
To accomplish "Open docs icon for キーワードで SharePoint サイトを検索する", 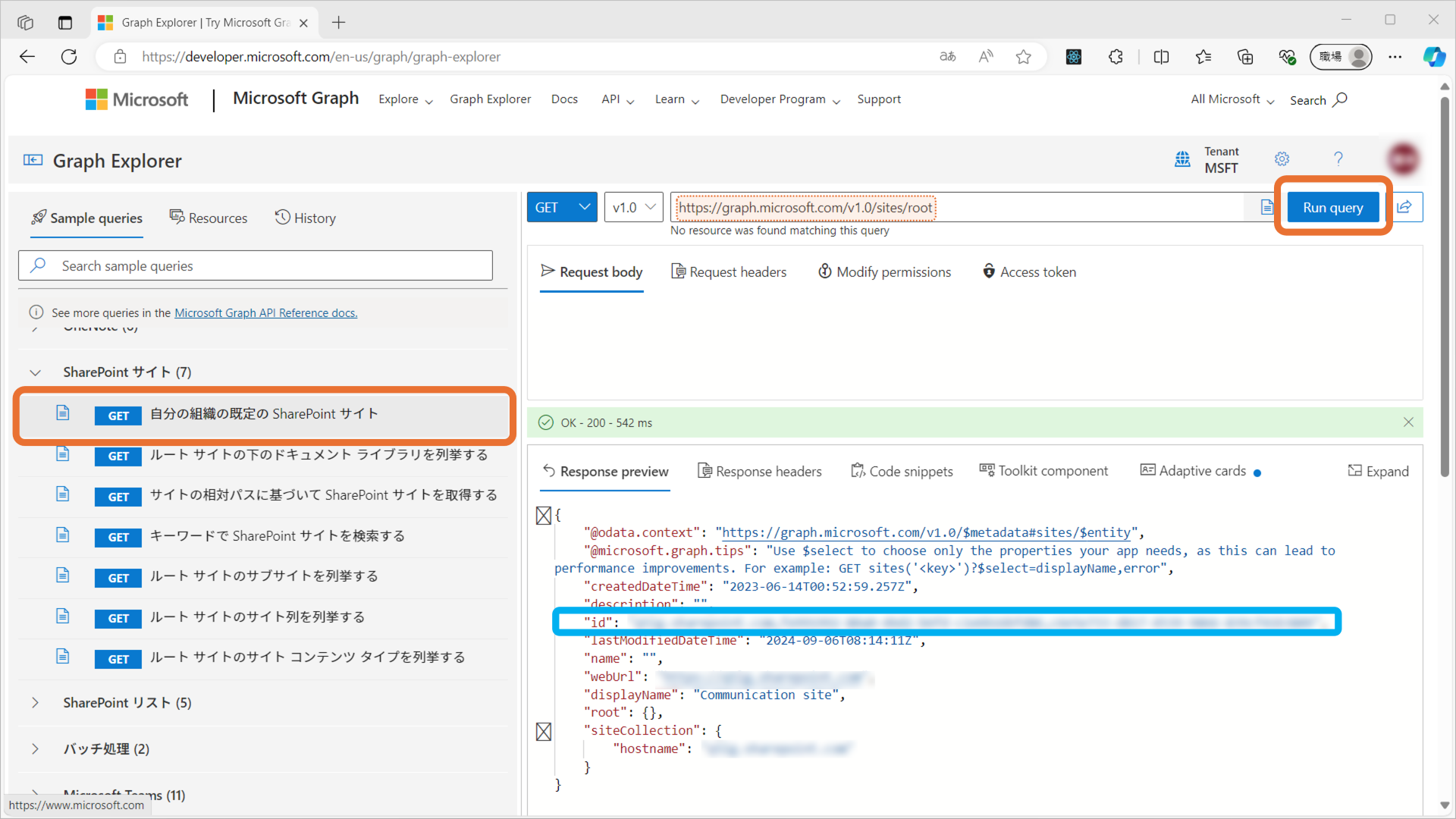I will tap(63, 535).
